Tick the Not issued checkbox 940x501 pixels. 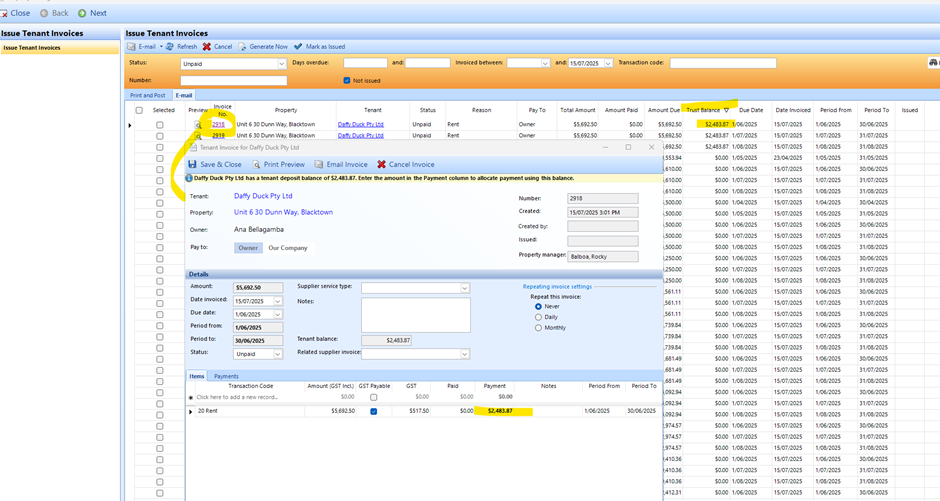pyautogui.click(x=347, y=80)
